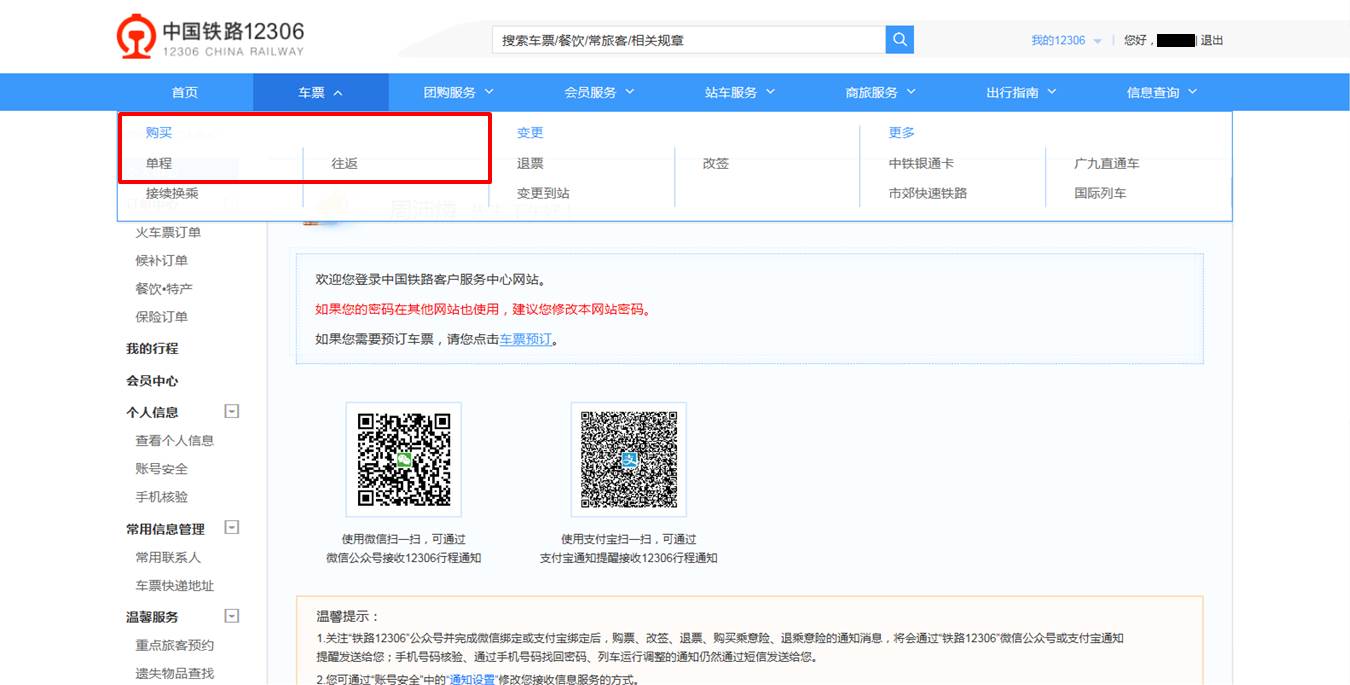1350x685 pixels.
Task: Collapse the 温馨服务 sidebar section
Action: point(232,616)
